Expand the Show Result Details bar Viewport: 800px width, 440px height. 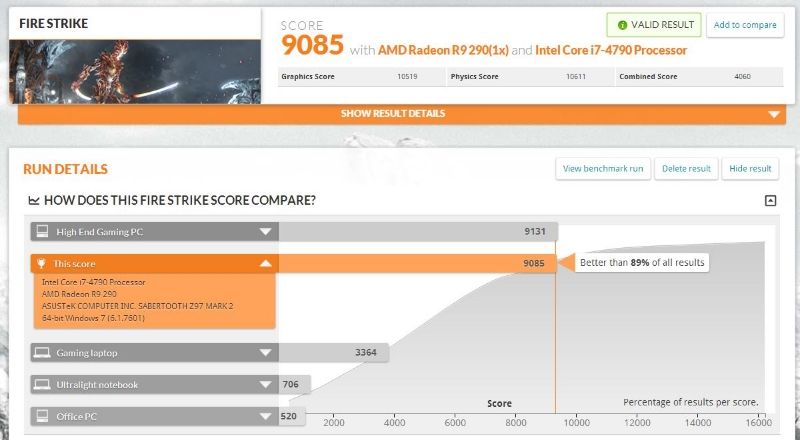(401, 114)
